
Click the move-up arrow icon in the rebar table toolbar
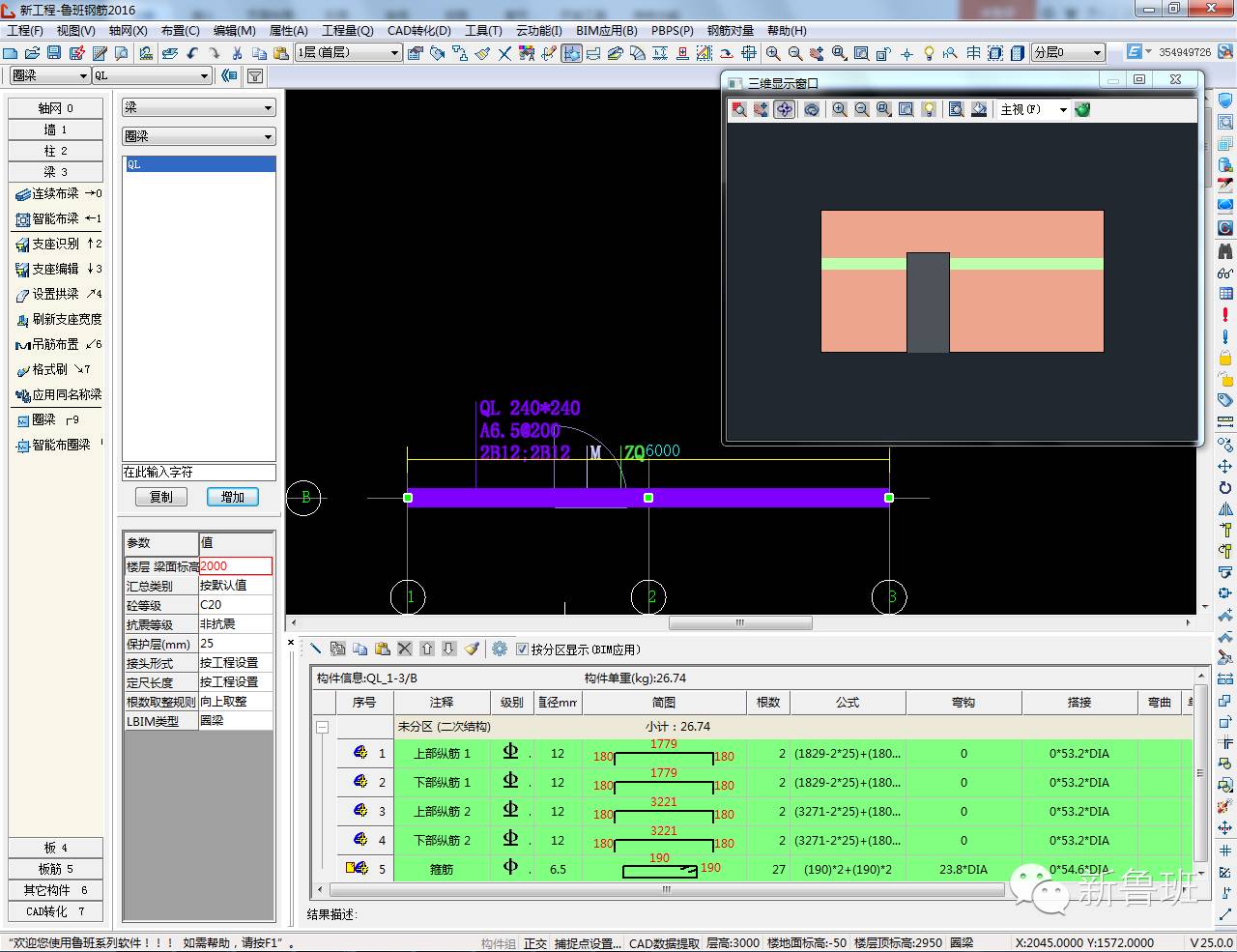coord(426,649)
